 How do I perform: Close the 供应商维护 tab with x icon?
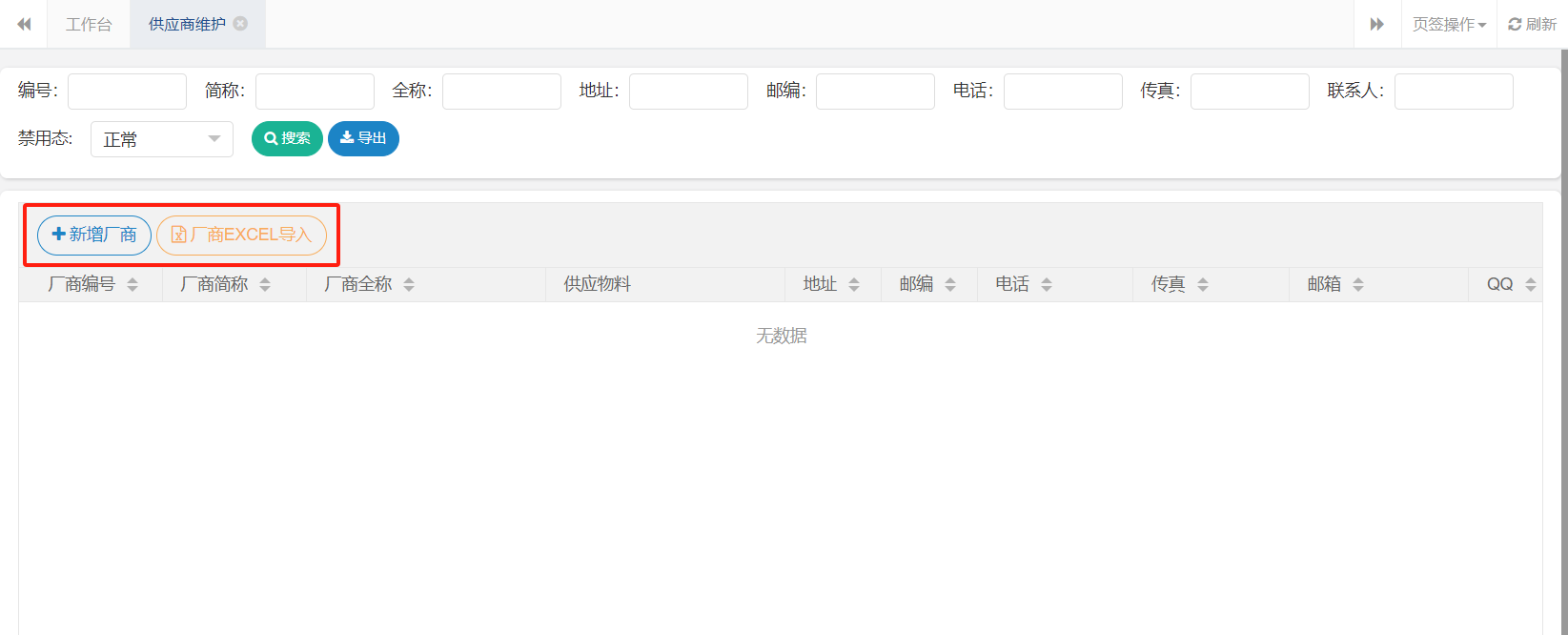tap(240, 24)
